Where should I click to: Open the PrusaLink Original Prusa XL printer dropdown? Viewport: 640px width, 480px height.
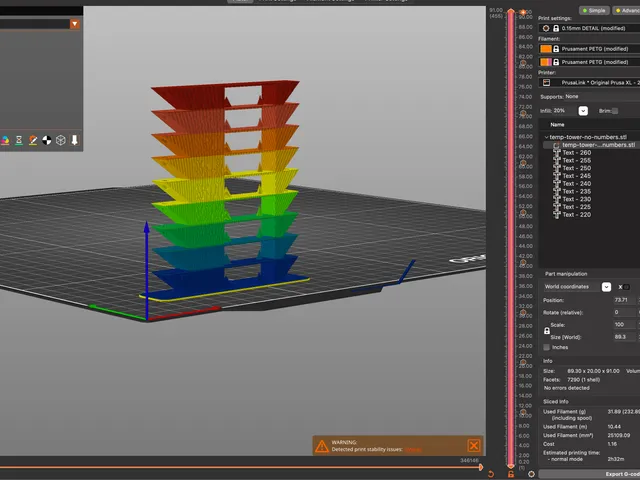589,82
